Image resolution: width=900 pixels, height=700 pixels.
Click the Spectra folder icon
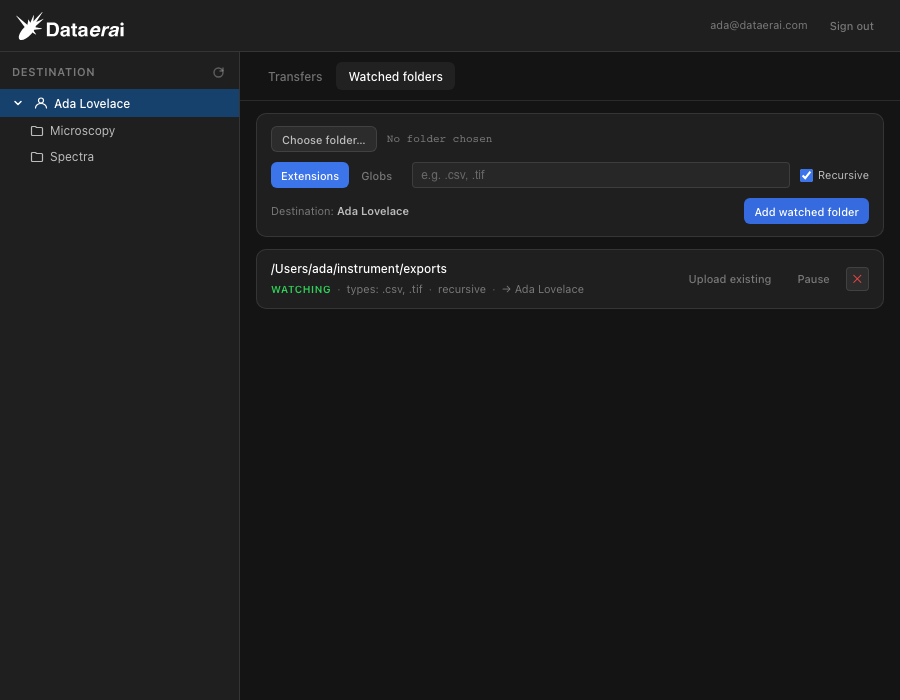pyautogui.click(x=37, y=157)
